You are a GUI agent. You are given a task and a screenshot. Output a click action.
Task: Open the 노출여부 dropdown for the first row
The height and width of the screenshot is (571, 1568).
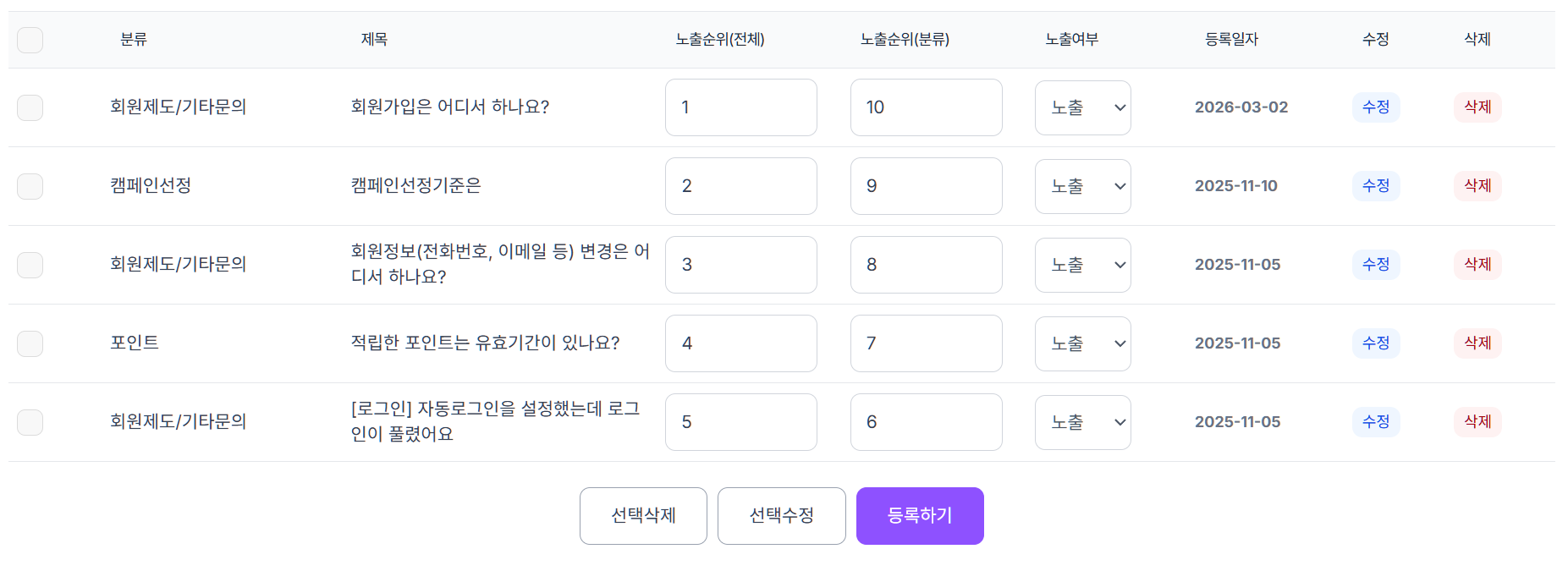click(1082, 107)
